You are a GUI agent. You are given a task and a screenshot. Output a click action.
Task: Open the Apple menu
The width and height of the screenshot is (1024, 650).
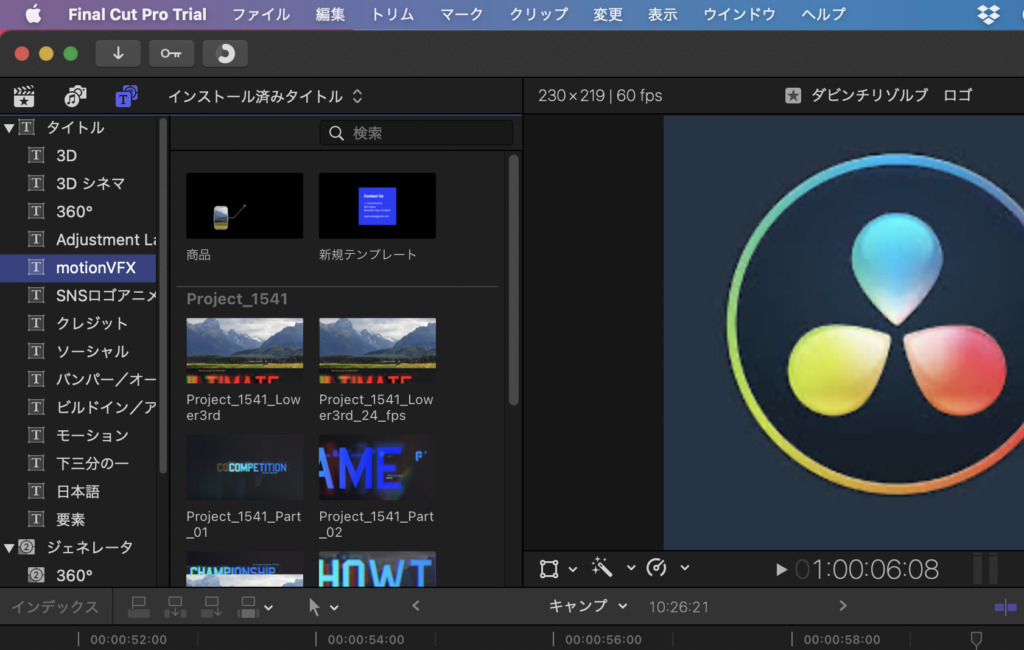(x=33, y=14)
